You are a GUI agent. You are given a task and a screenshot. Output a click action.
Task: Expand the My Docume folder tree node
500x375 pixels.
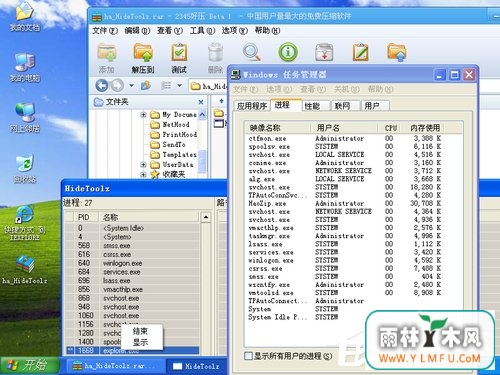coord(143,115)
